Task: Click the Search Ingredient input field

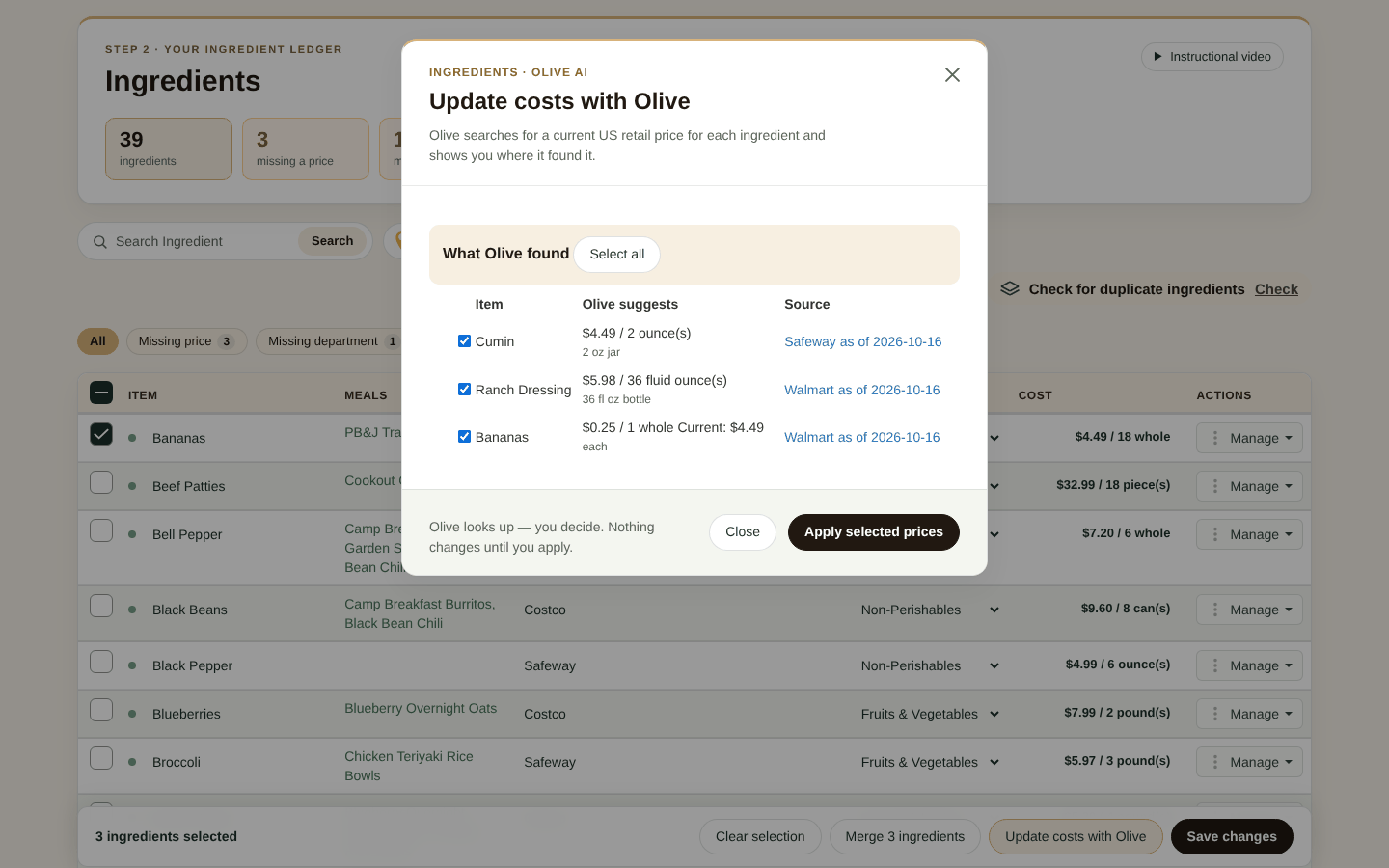Action: coord(203,241)
